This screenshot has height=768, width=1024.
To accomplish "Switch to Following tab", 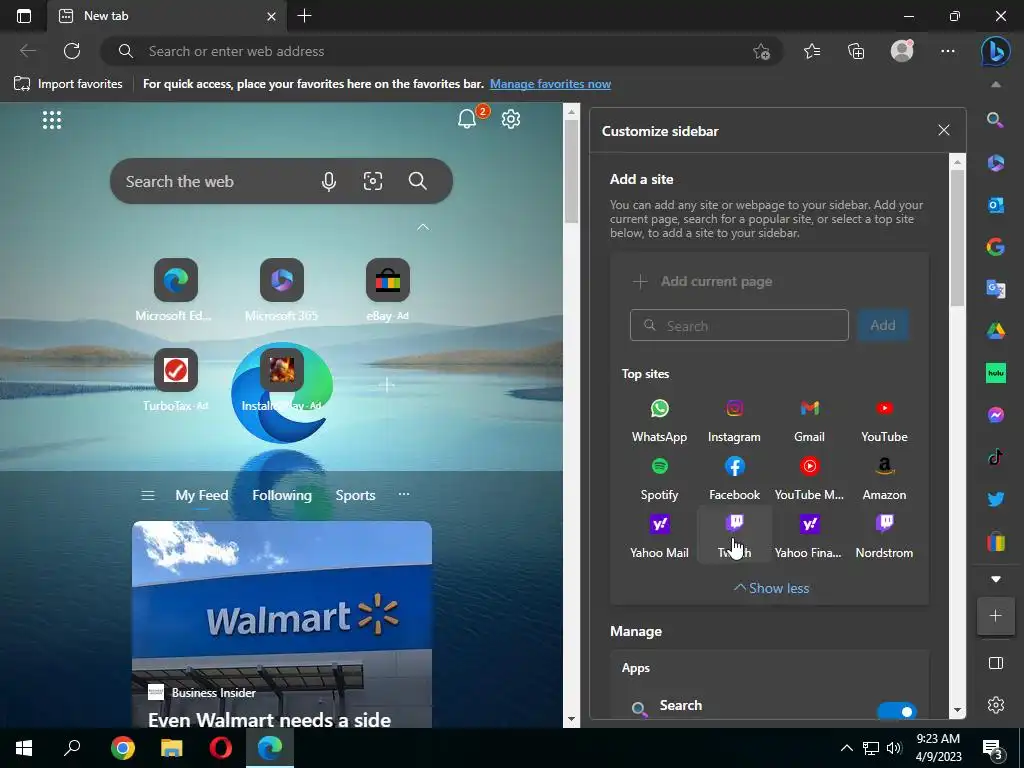I will (x=282, y=496).
